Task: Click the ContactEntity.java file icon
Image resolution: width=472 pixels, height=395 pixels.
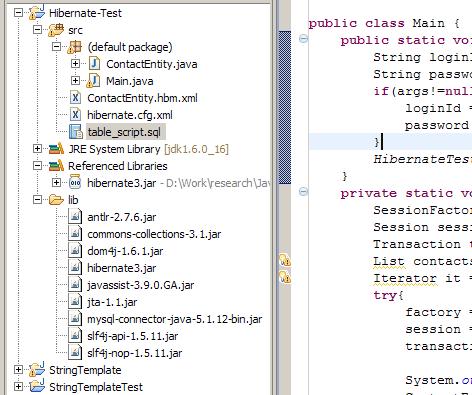Action: pos(94,63)
